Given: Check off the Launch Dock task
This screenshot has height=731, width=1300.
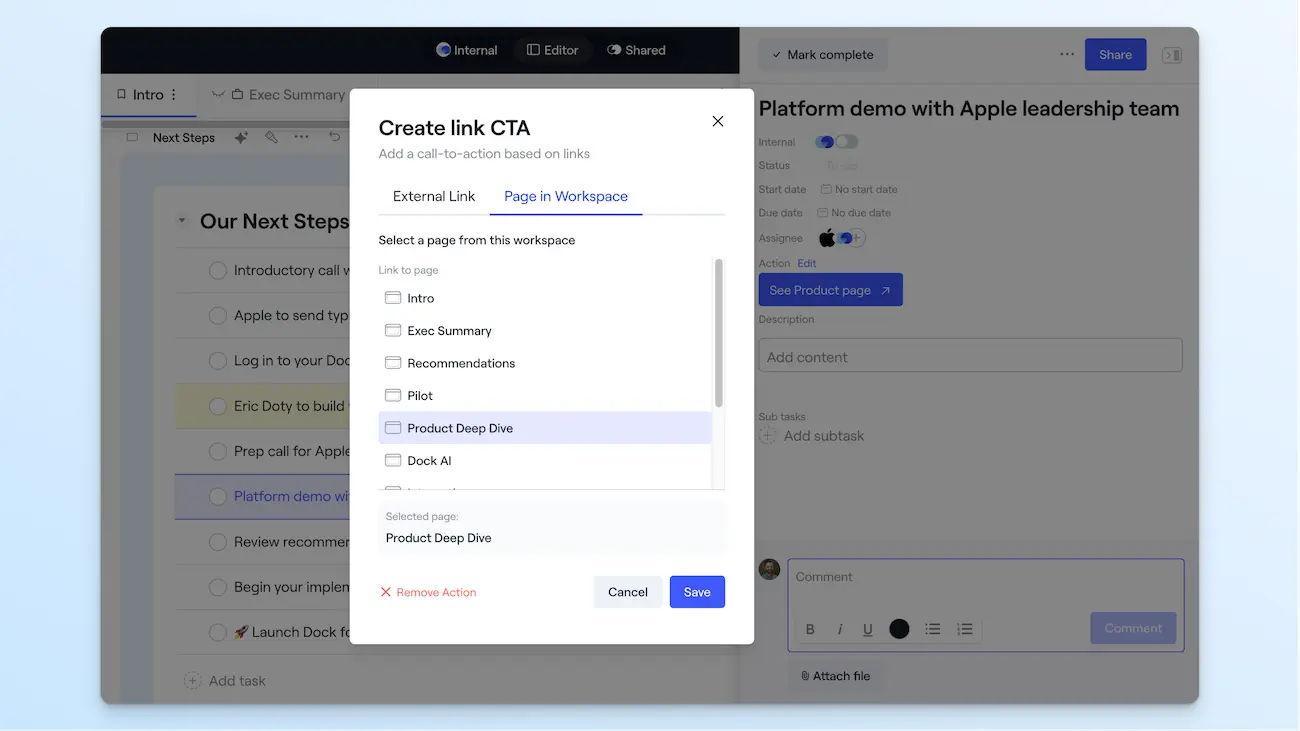Looking at the screenshot, I should [217, 632].
